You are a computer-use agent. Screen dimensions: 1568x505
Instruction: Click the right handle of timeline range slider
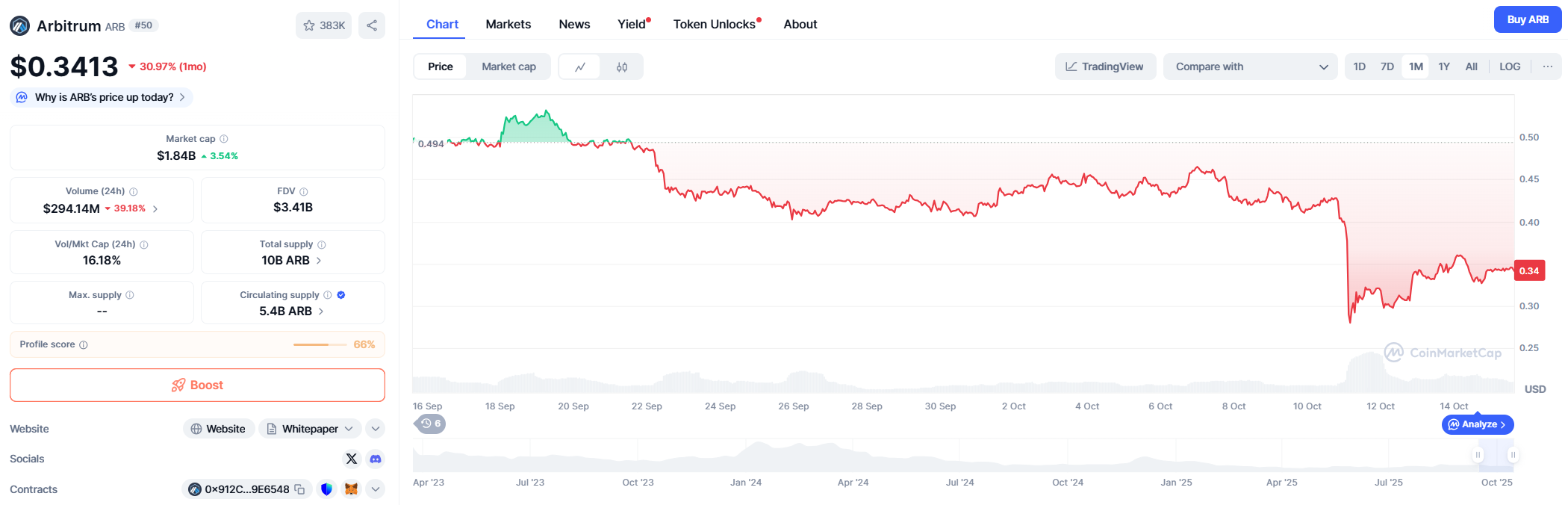[x=1513, y=455]
